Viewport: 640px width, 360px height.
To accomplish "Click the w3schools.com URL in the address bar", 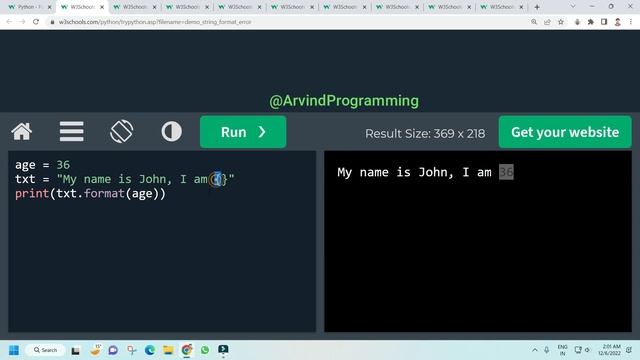I will 155,22.
